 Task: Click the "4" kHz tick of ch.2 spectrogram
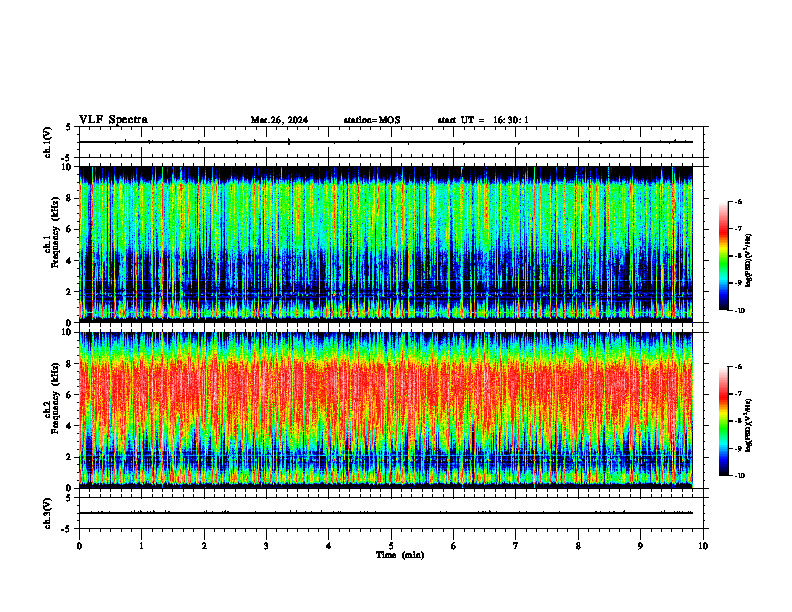pos(69,426)
